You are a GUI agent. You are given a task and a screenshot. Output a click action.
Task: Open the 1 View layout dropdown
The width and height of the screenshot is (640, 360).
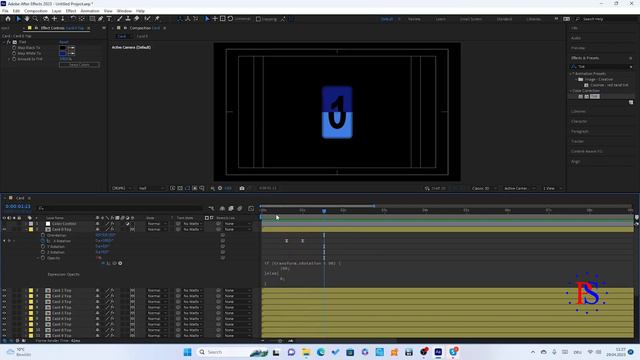coord(552,188)
